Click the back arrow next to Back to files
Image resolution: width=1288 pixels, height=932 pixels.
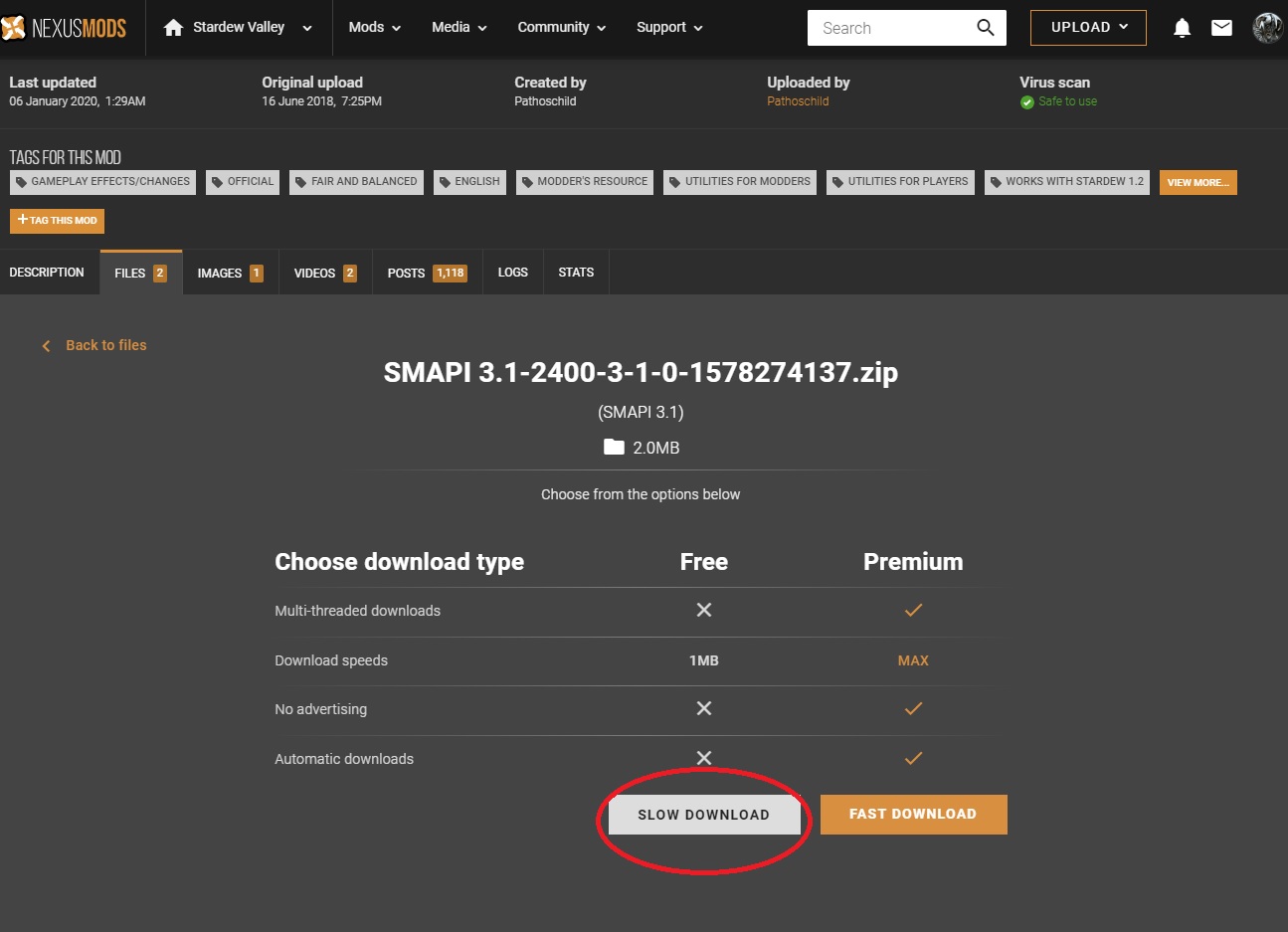[46, 346]
